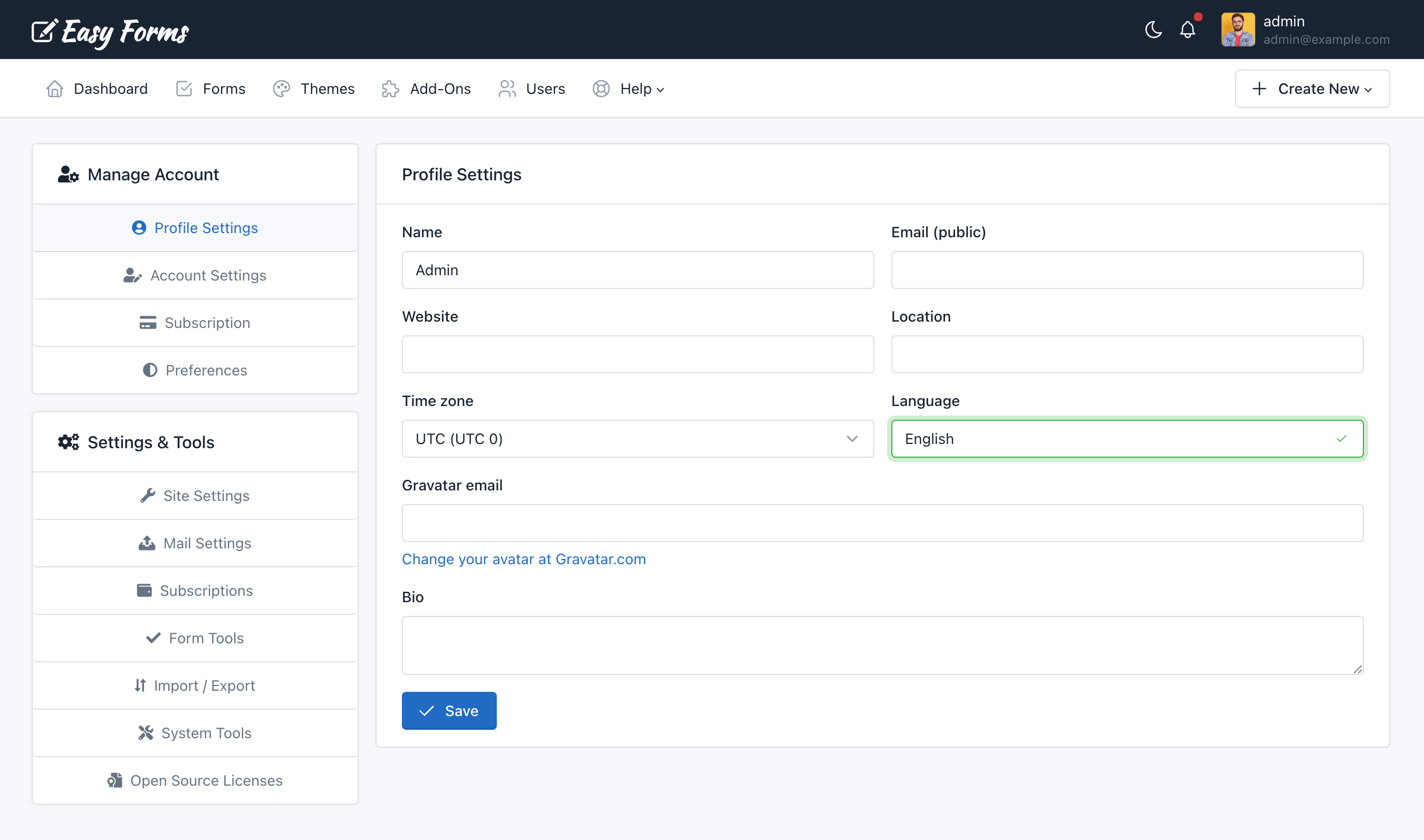This screenshot has height=840, width=1424.
Task: Navigate to Forms section
Action: click(210, 88)
